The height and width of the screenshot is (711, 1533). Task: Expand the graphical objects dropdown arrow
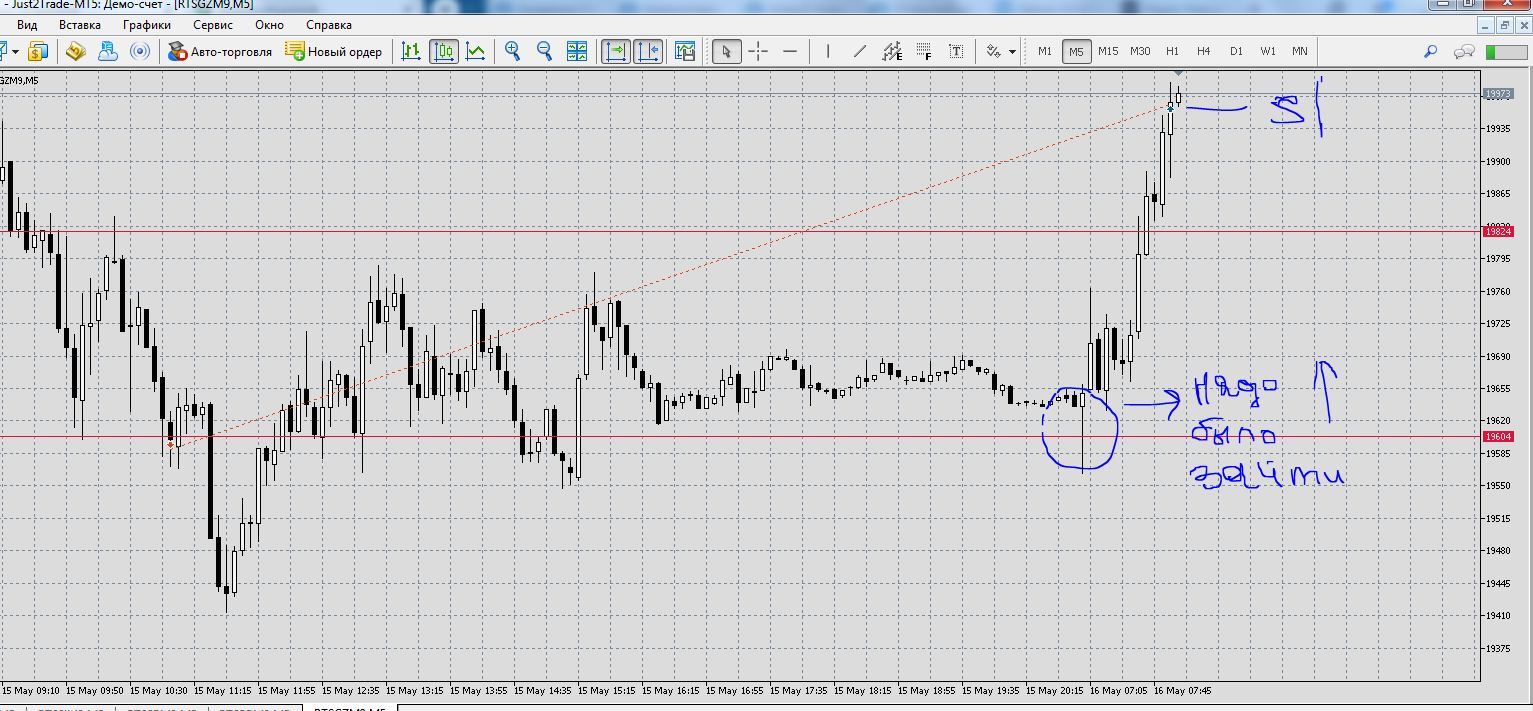click(1012, 51)
